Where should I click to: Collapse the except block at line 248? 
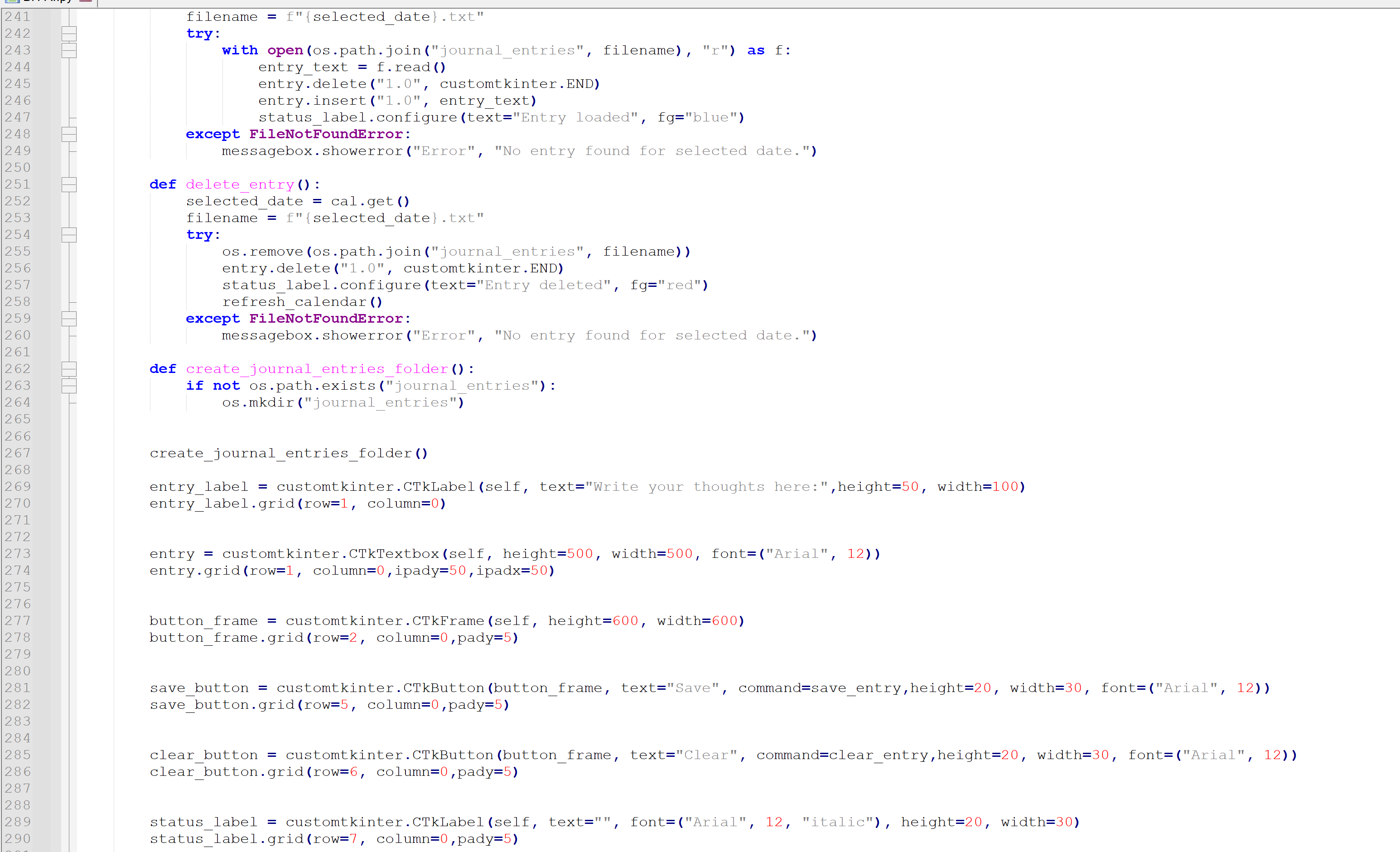click(x=69, y=134)
